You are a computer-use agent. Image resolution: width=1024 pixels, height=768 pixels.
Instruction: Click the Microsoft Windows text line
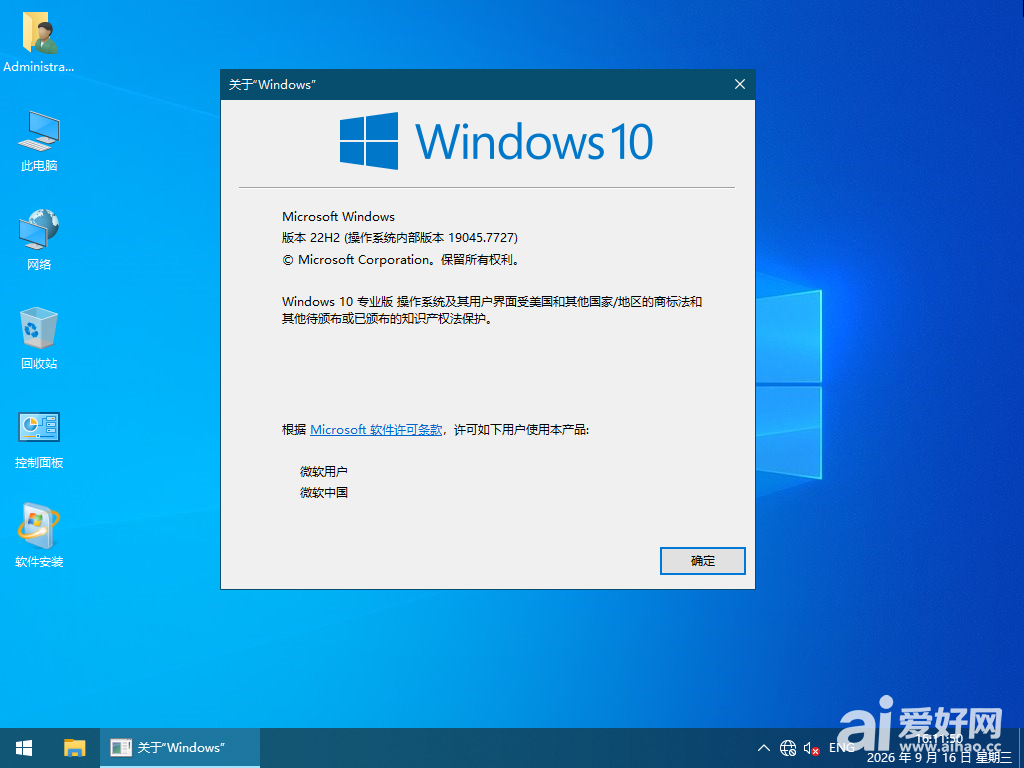(x=338, y=216)
